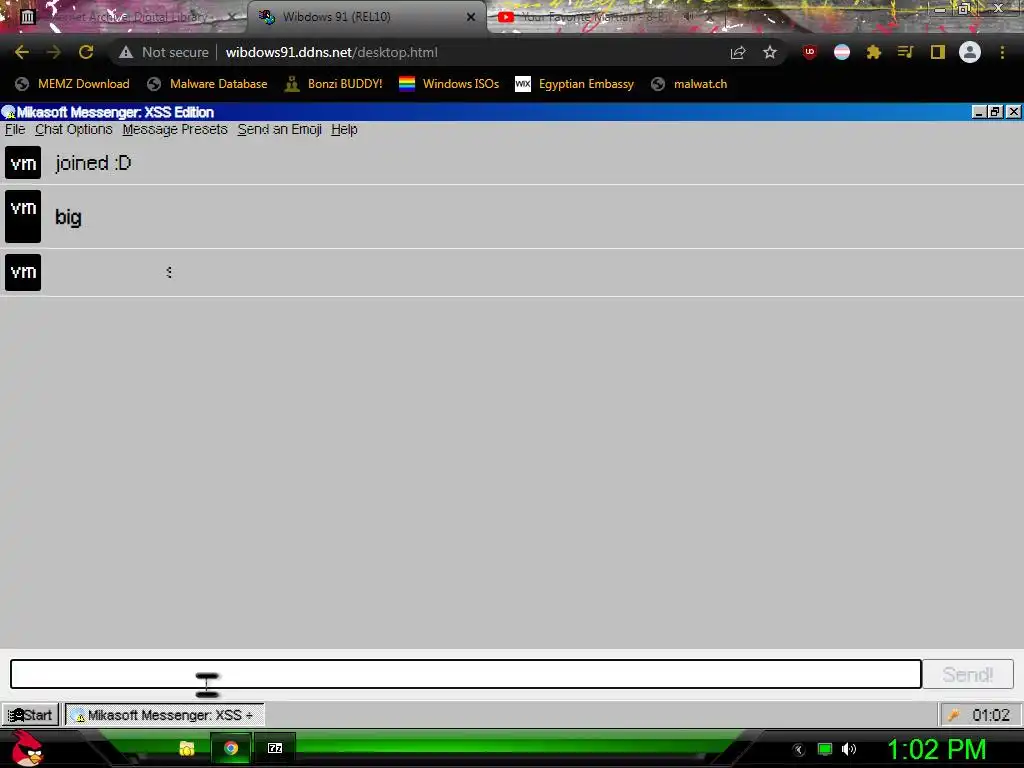Click the Angry Birds start icon on taskbar

[27, 749]
